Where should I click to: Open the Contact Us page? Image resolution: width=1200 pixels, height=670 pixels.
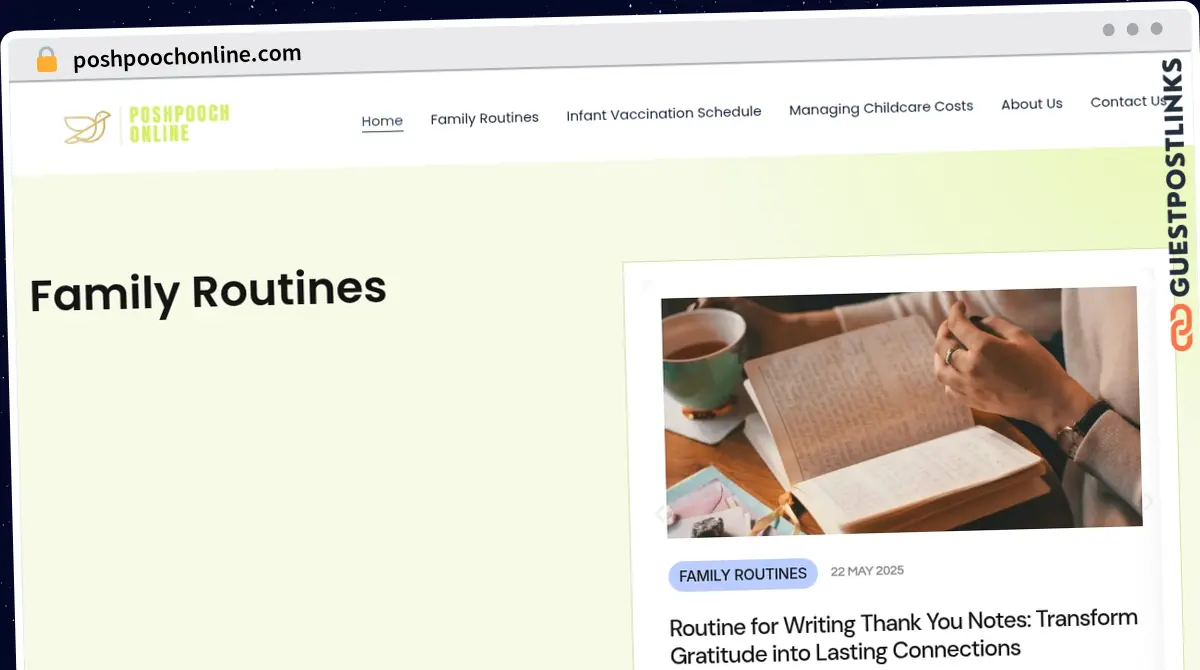1128,101
